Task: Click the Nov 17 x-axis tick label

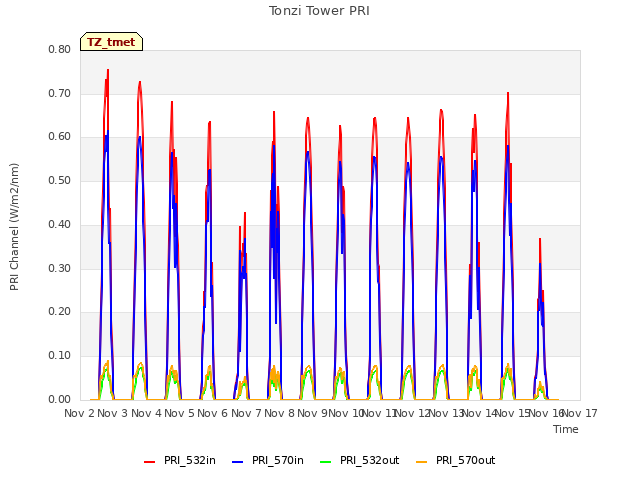Action: pyautogui.click(x=580, y=413)
